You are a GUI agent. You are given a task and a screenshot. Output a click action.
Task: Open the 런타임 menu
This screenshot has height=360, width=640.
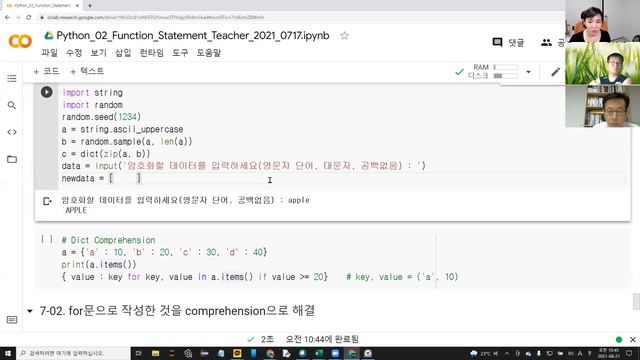(x=151, y=53)
